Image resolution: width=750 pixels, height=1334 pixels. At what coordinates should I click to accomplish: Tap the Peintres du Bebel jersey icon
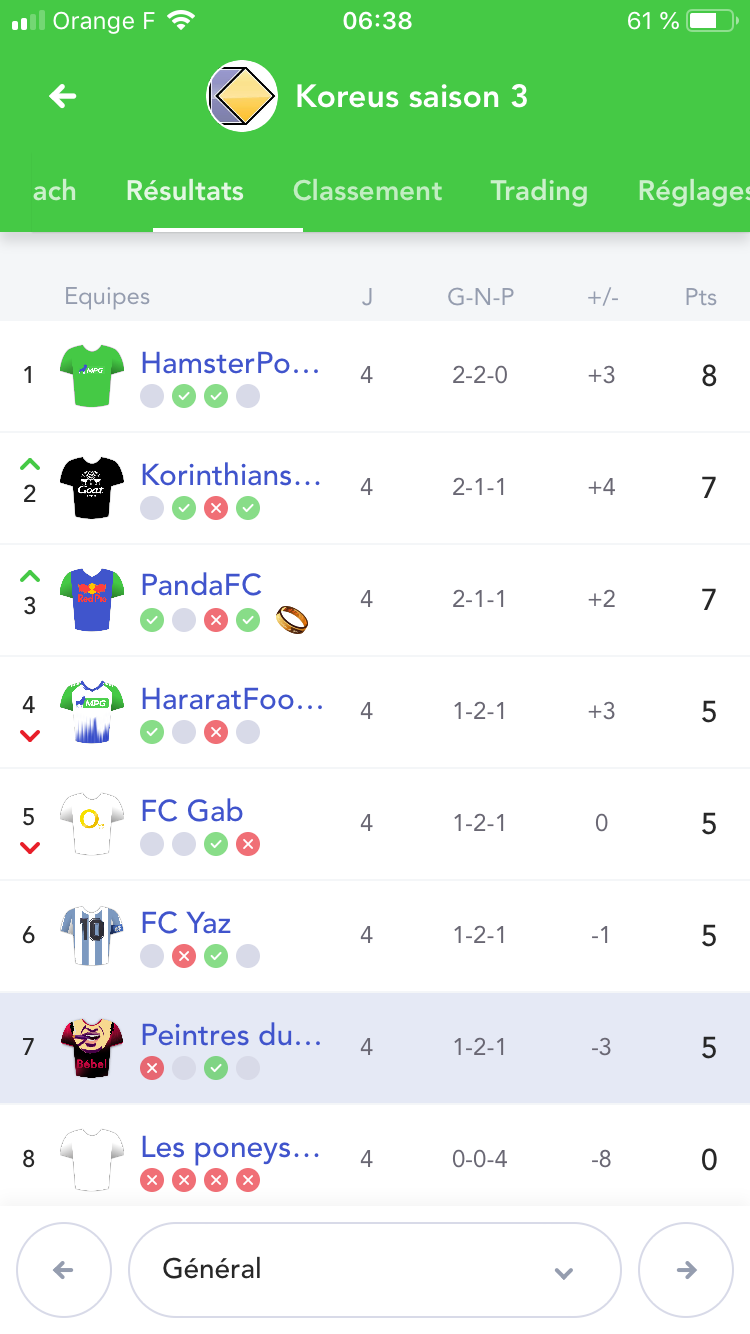pos(92,1048)
